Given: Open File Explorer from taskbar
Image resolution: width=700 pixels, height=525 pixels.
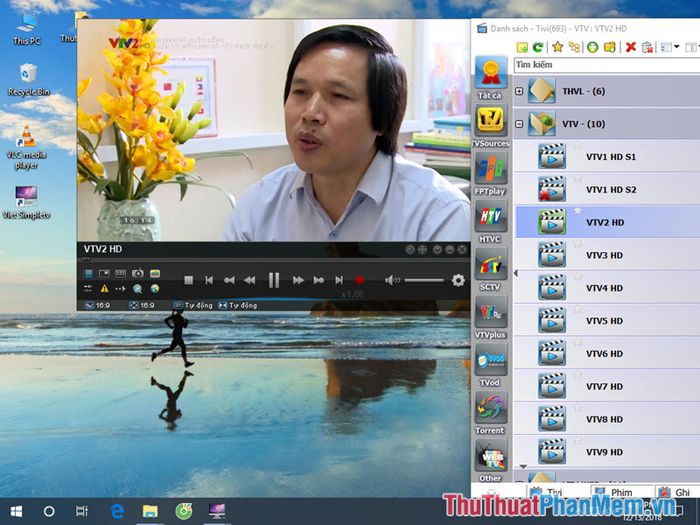Looking at the screenshot, I should [x=150, y=511].
